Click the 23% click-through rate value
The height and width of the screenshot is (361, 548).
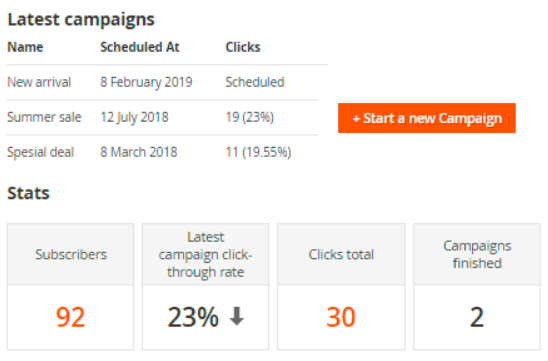point(193,317)
